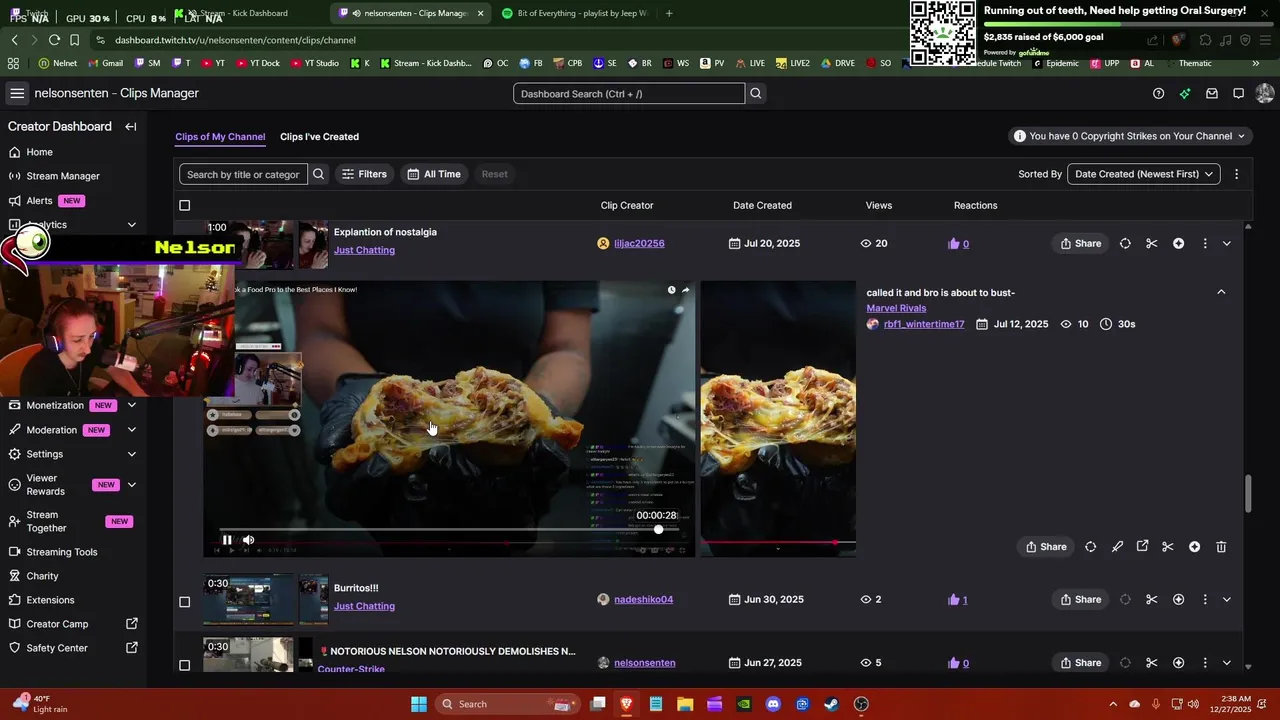Click dashed circle icon in expanded clip actions
The width and height of the screenshot is (1280, 720).
click(x=1090, y=547)
